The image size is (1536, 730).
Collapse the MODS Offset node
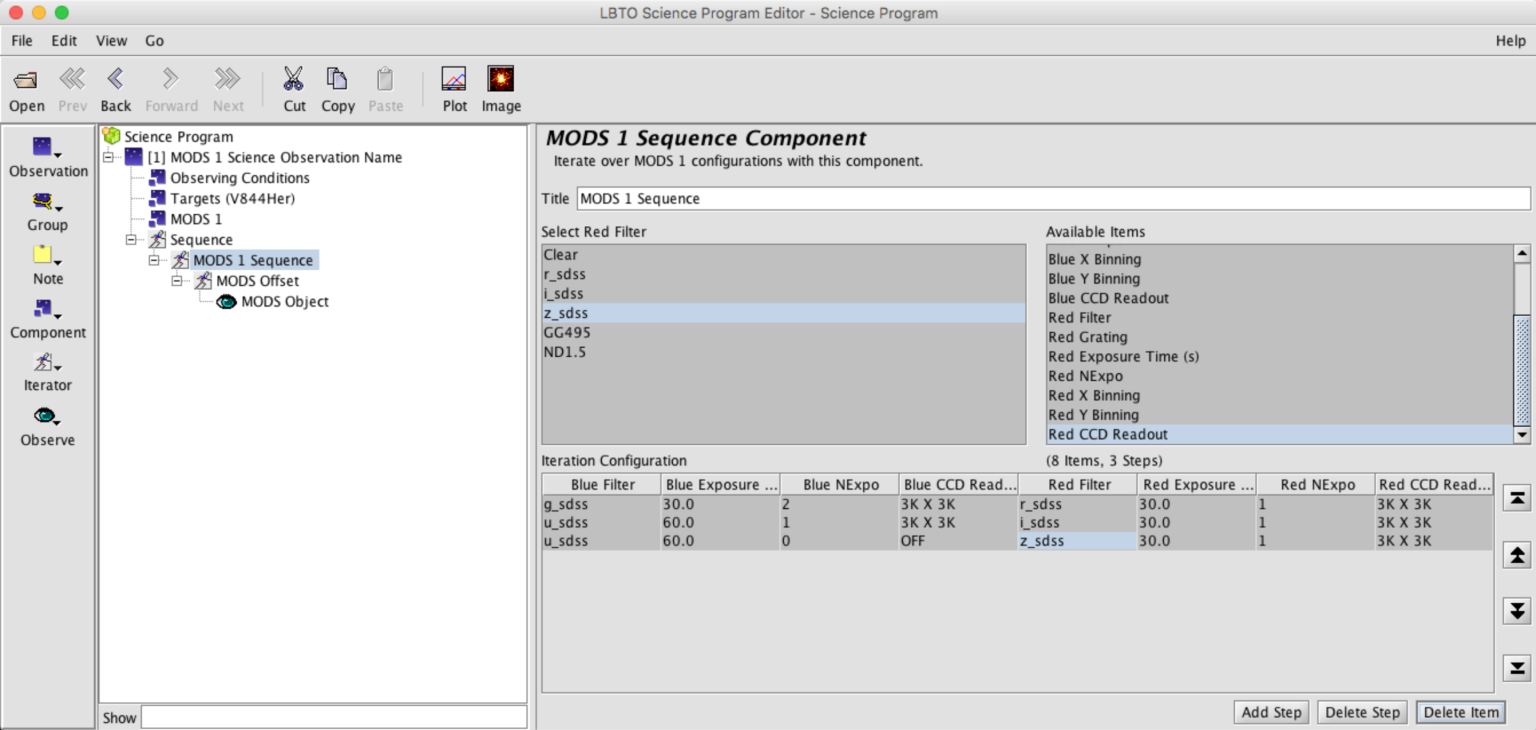[x=177, y=281]
